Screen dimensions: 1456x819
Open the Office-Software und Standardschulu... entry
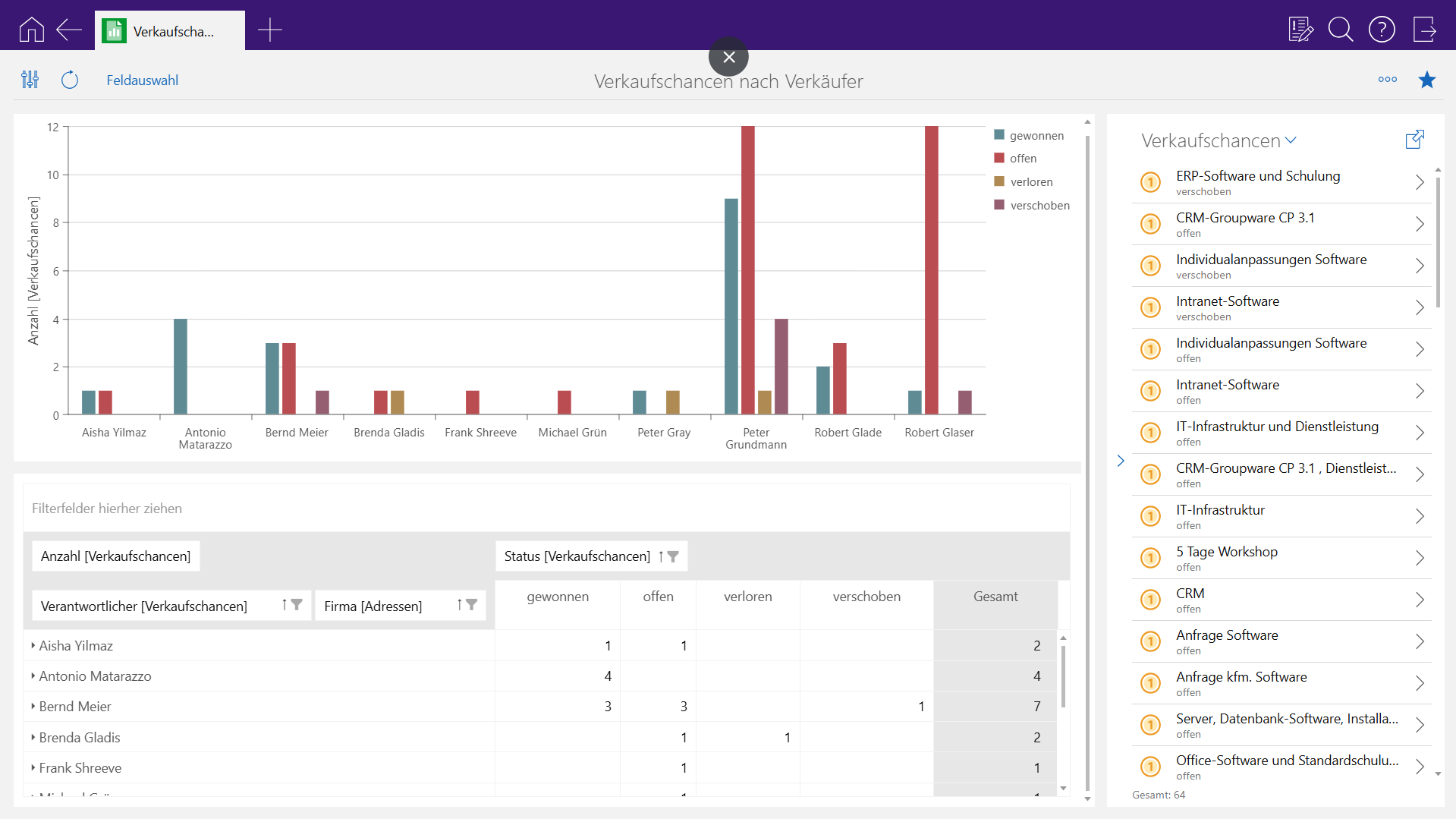[x=1281, y=767]
